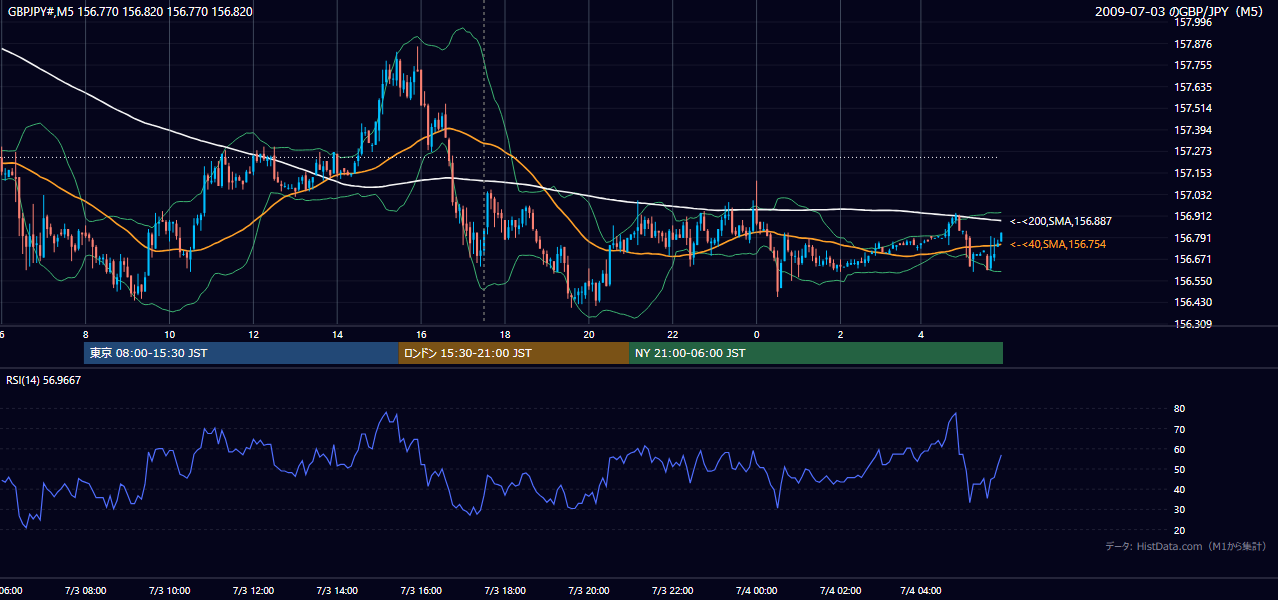Click price axis value 156.671
1278x600 pixels.
(1192, 259)
